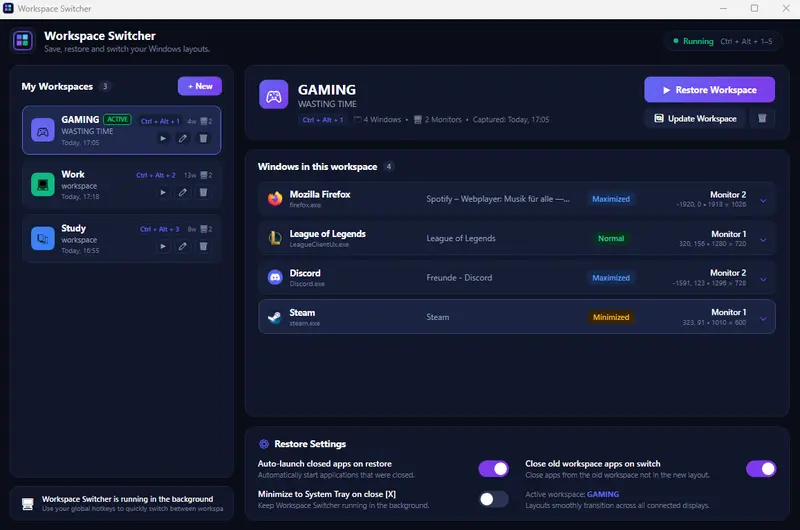This screenshot has width=800, height=530.
Task: Delete the Work workspace trash icon
Action: [x=203, y=192]
